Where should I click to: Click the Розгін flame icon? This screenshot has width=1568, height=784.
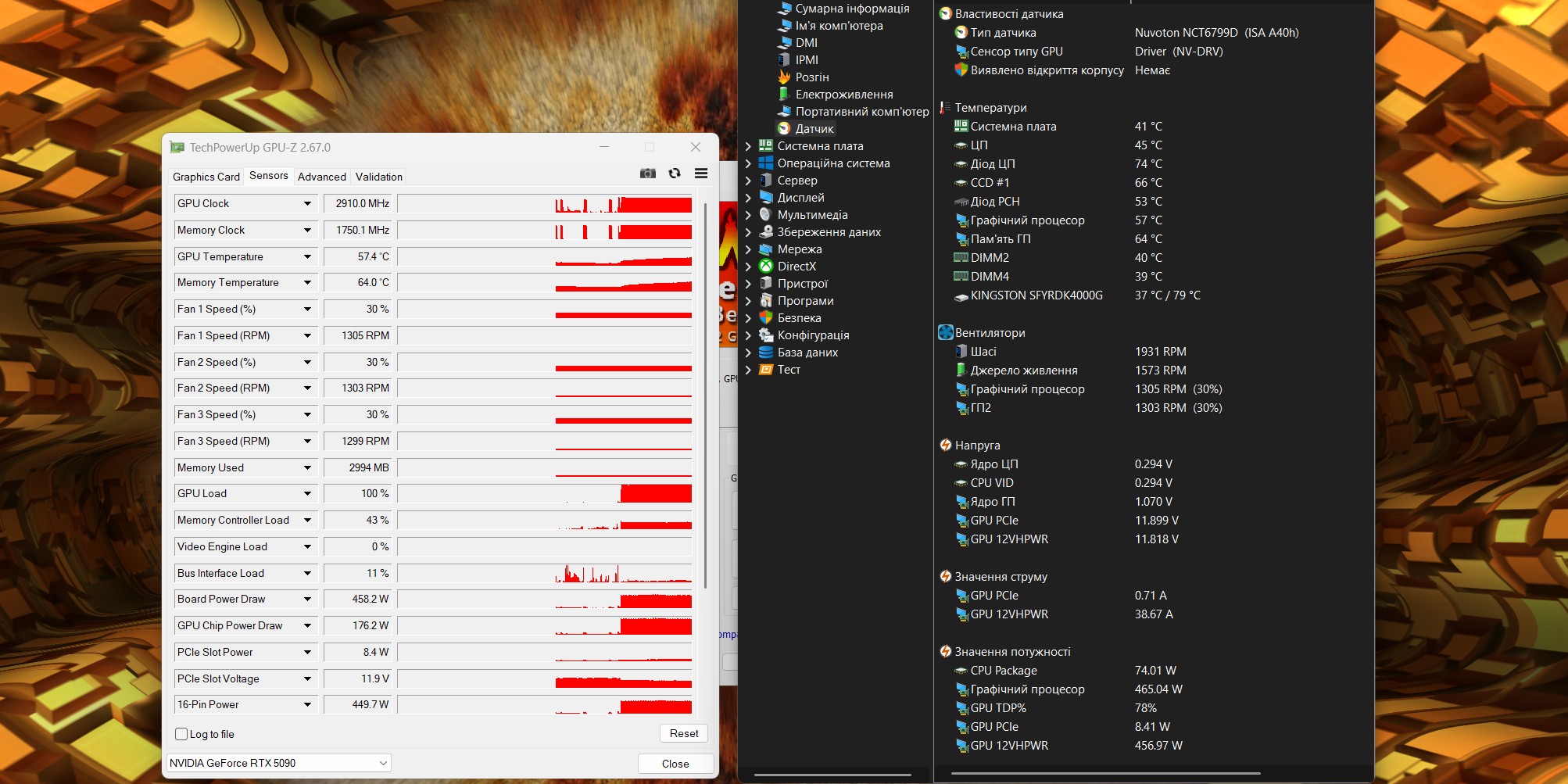click(784, 77)
